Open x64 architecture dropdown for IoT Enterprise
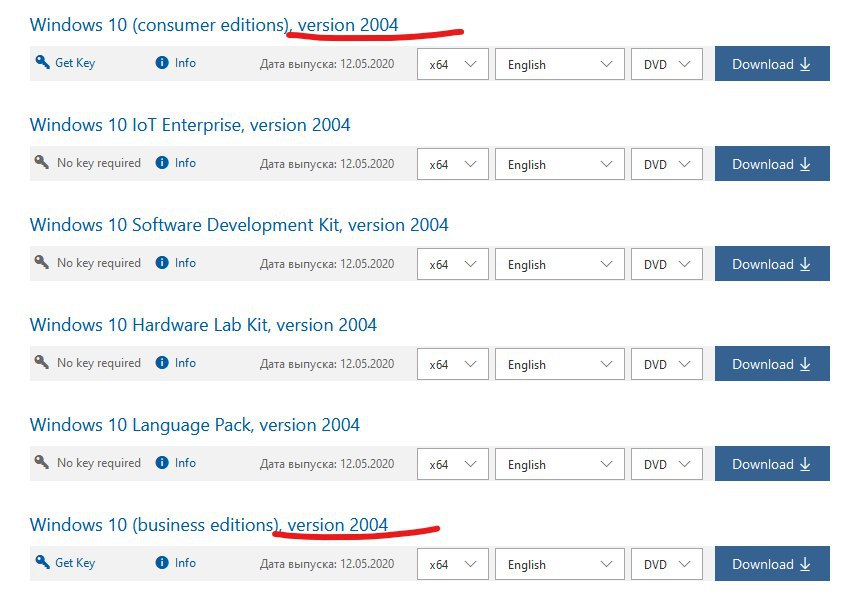The image size is (857, 606). coord(453,164)
